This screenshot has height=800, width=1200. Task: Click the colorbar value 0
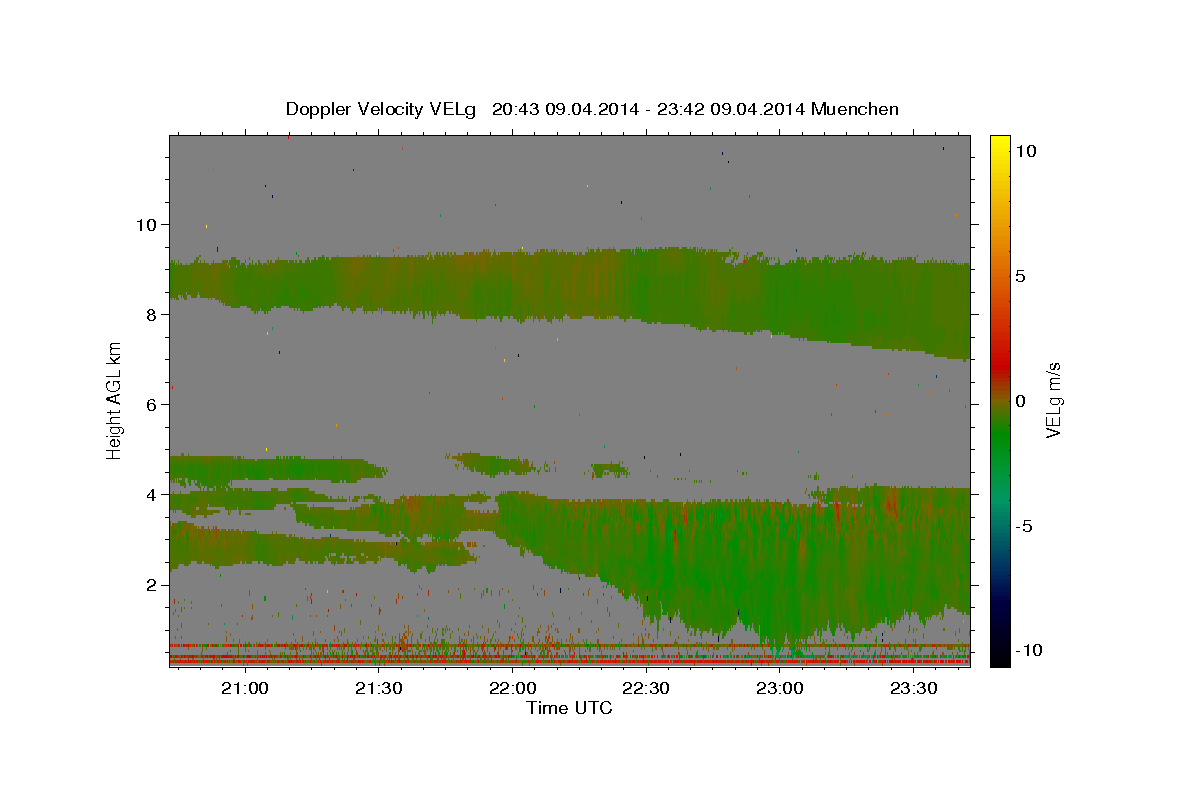tap(1020, 401)
